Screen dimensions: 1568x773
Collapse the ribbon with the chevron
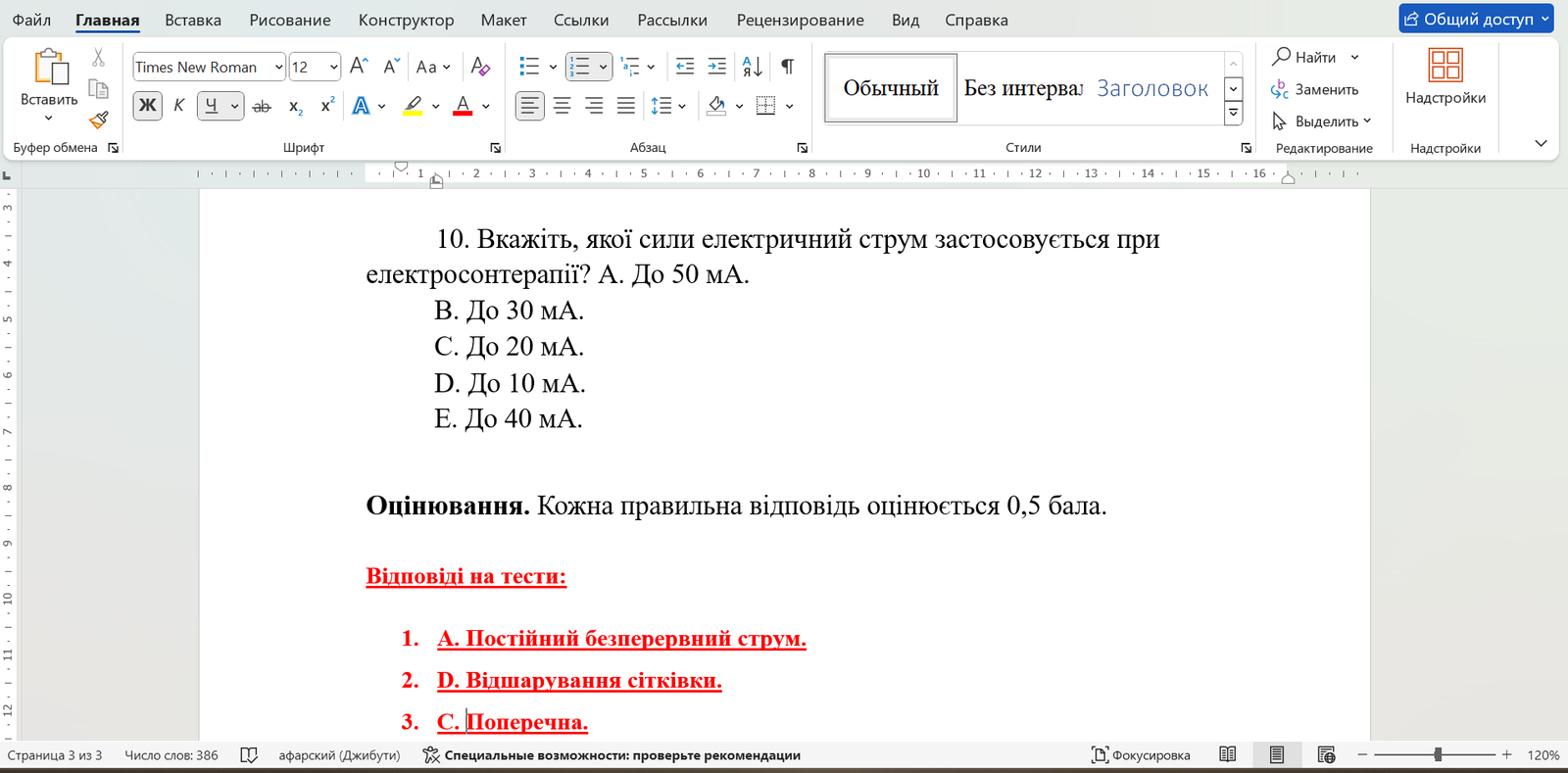coord(1541,144)
